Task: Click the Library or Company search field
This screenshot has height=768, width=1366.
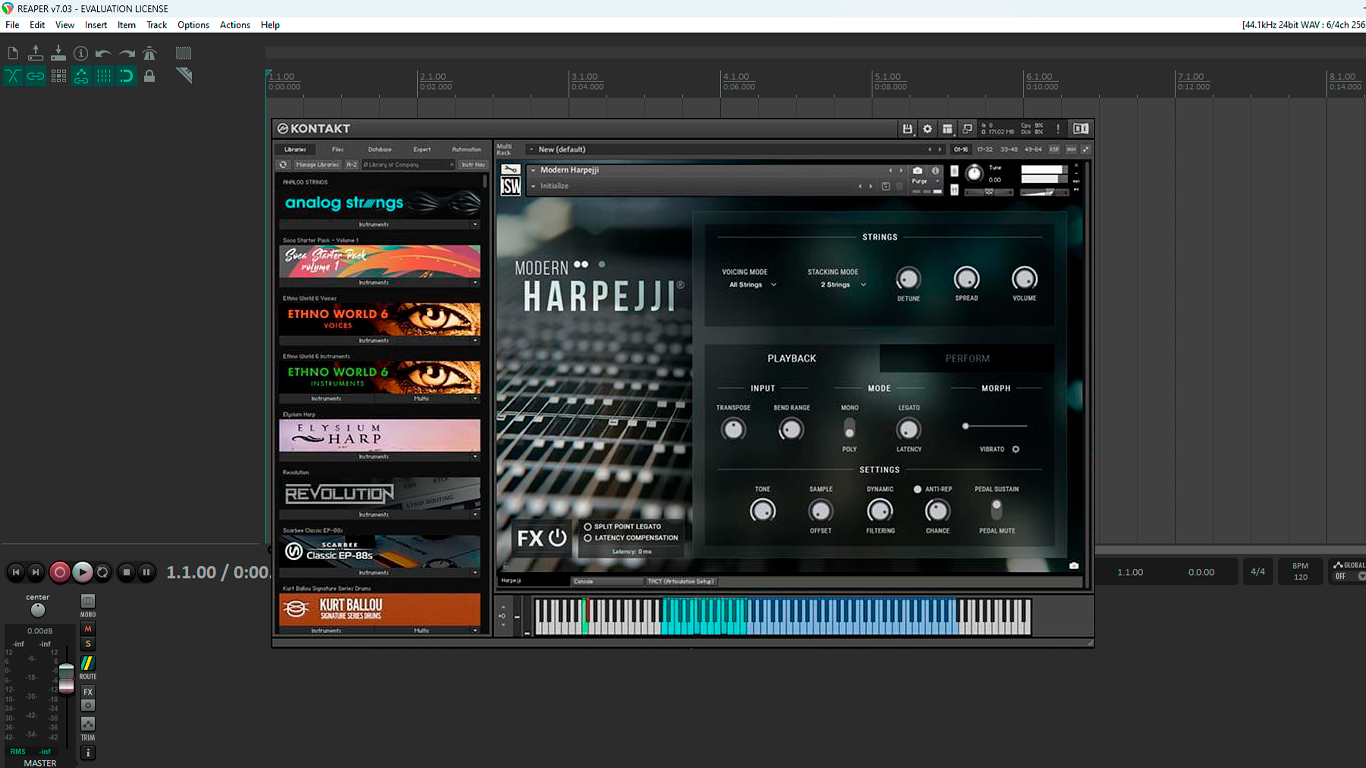Action: [x=408, y=165]
